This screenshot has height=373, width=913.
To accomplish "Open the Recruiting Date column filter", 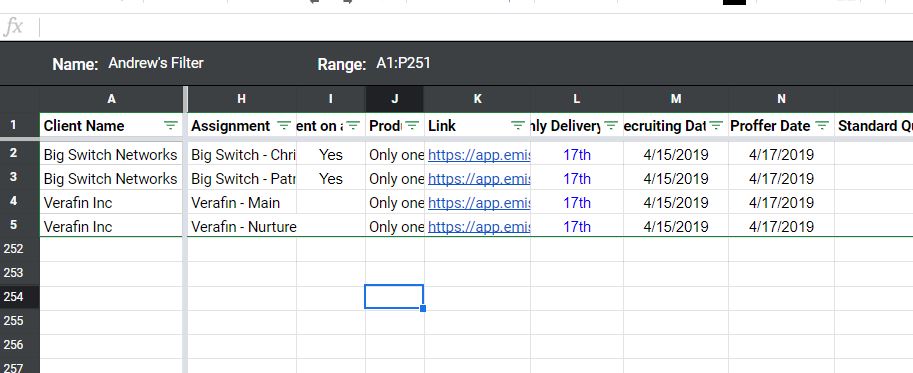I will [x=716, y=126].
